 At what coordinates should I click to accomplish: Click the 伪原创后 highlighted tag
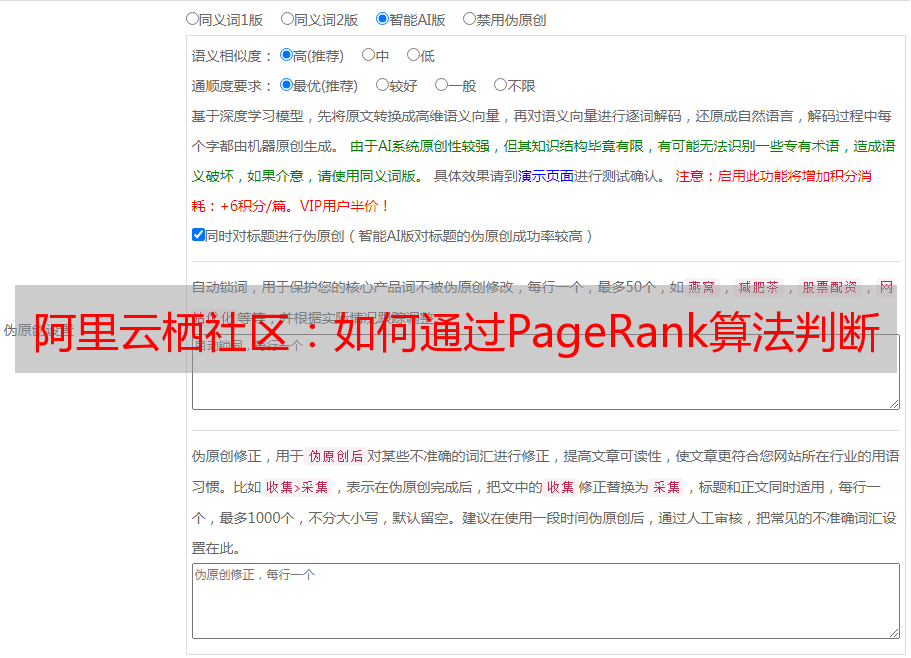tap(335, 456)
